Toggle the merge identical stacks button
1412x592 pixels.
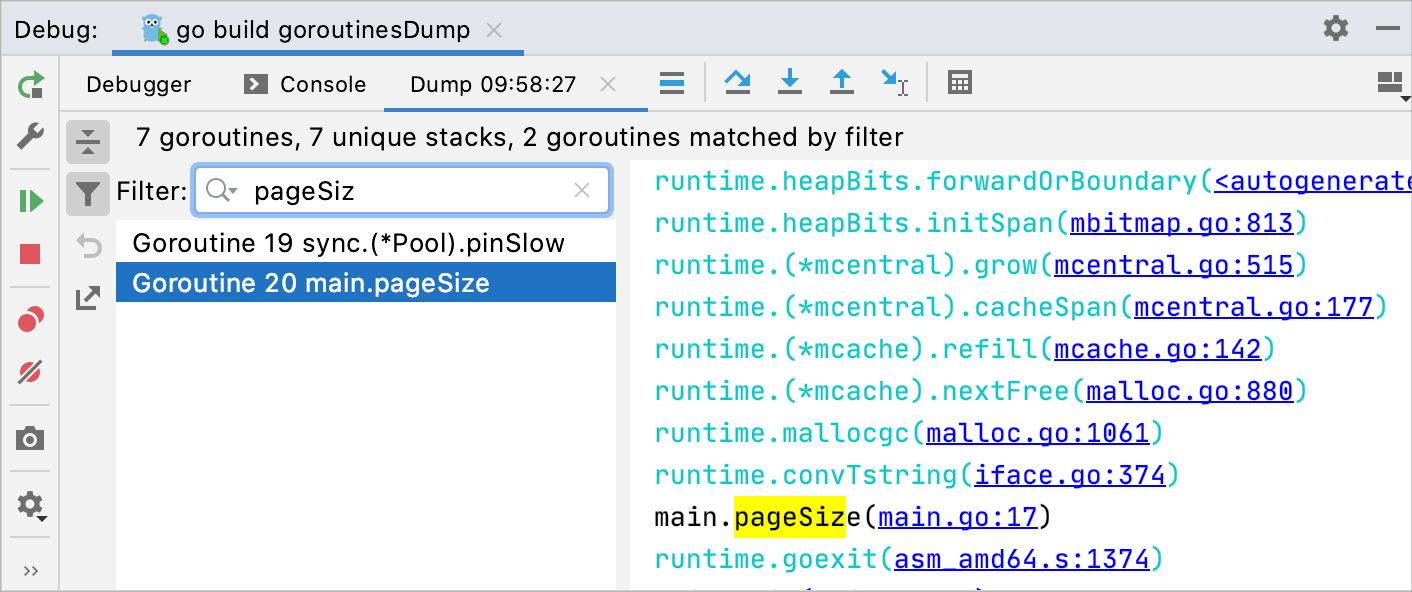88,142
